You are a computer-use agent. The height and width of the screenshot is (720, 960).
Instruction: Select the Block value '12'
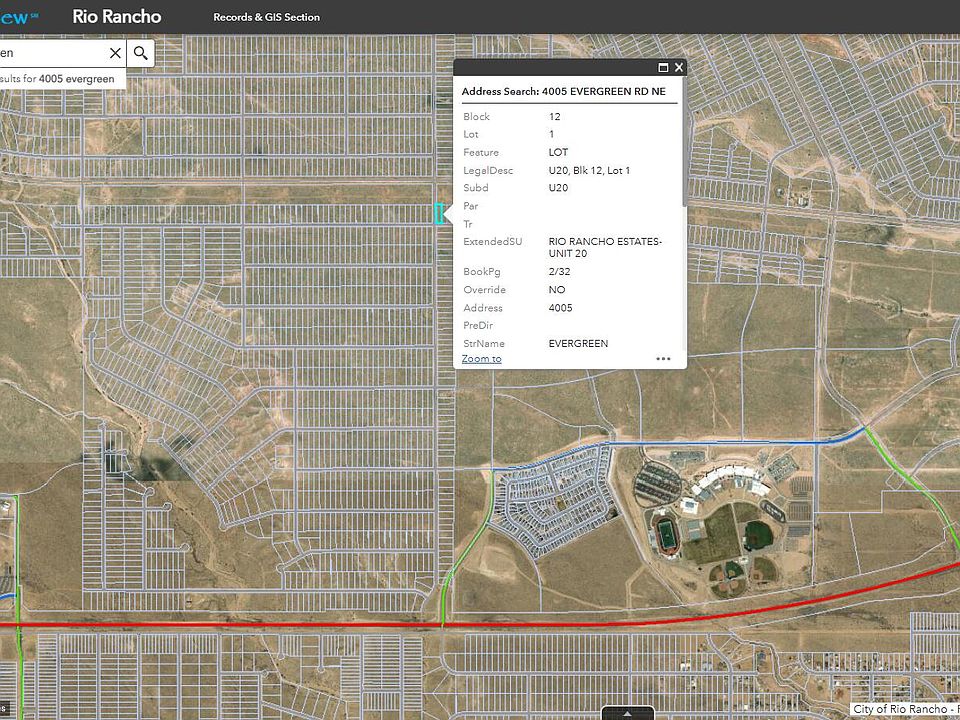click(x=555, y=116)
